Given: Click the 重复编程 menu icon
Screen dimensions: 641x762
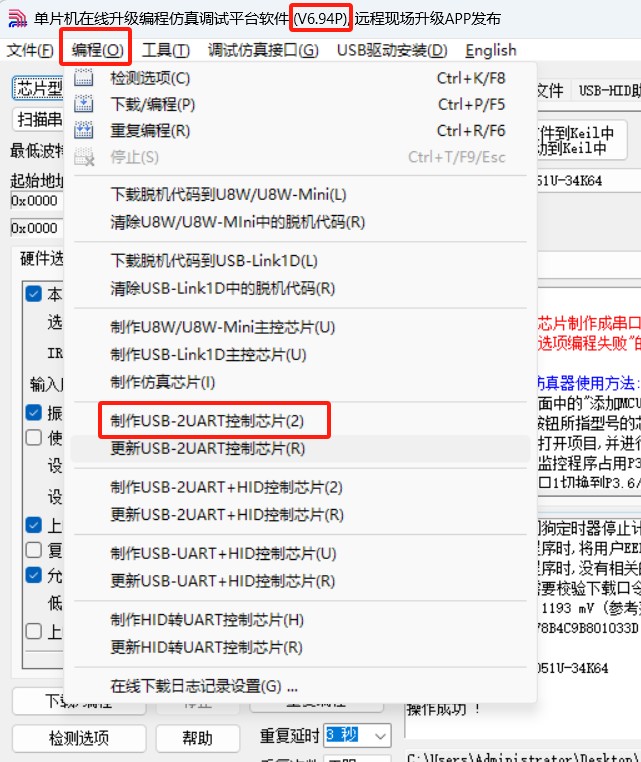Looking at the screenshot, I should tap(84, 130).
